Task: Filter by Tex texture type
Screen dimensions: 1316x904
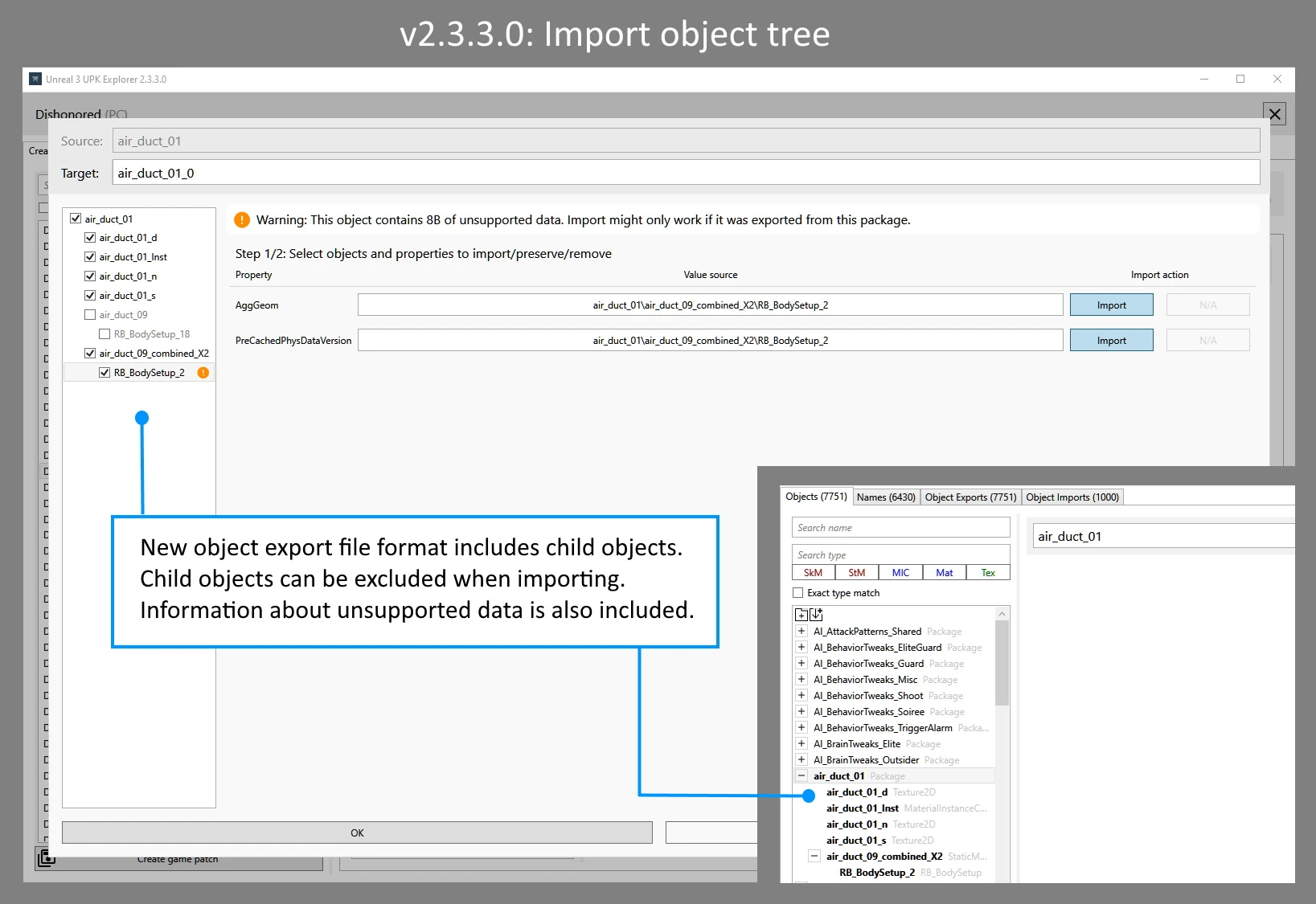Action: pyautogui.click(x=988, y=573)
